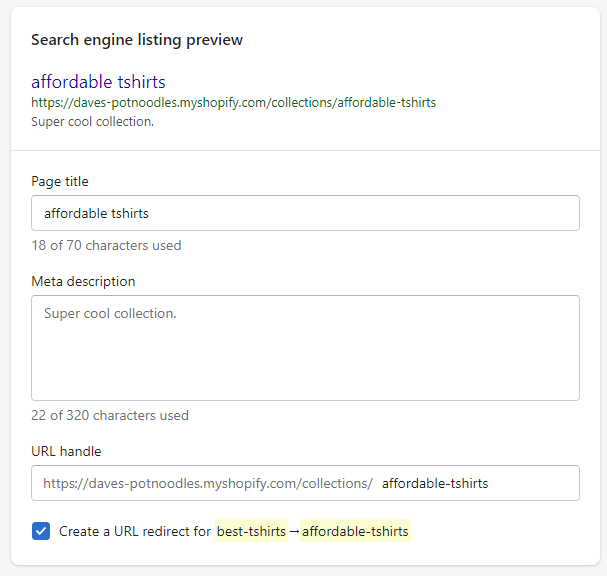Viewport: 607px width, 576px height.
Task: Click the grey preview description under the URL
Action: pos(93,122)
